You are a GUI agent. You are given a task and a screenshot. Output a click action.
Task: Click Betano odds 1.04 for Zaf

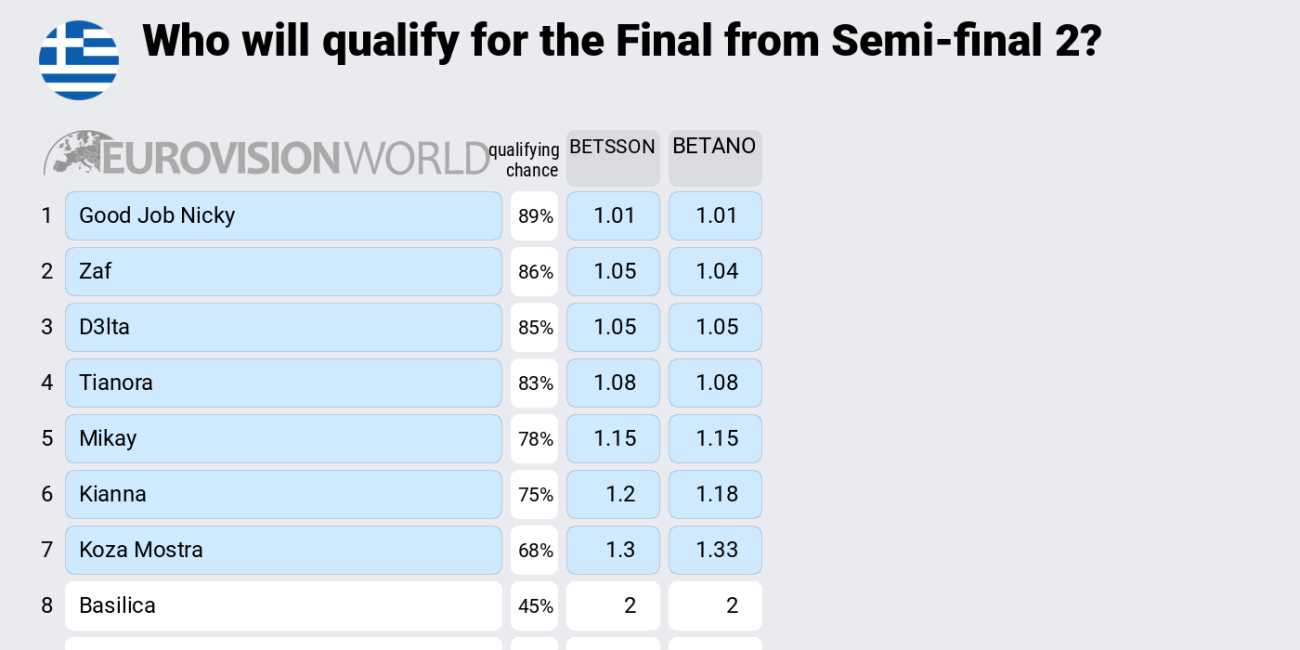(x=715, y=272)
